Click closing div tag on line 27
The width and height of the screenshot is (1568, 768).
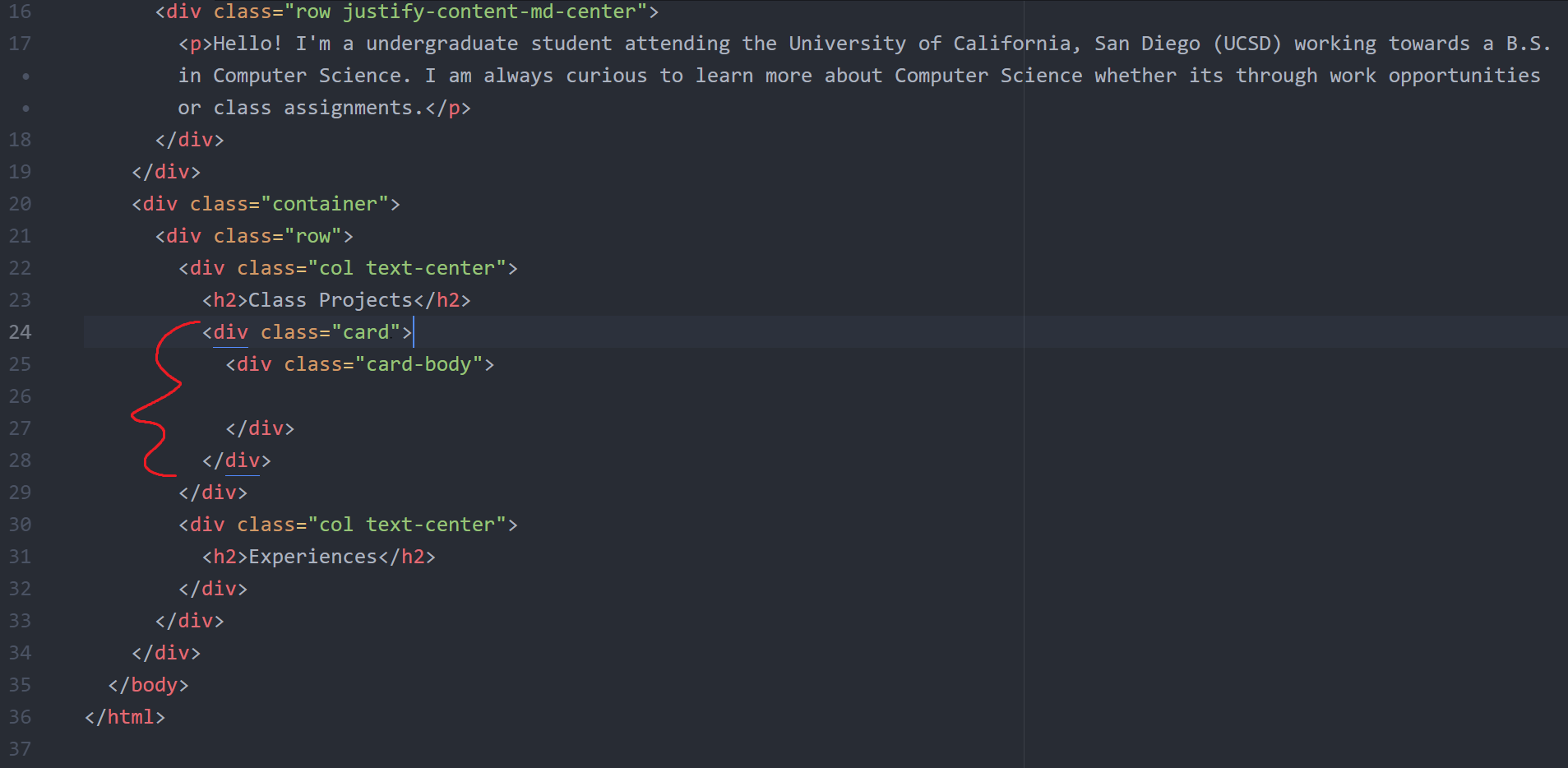click(260, 428)
